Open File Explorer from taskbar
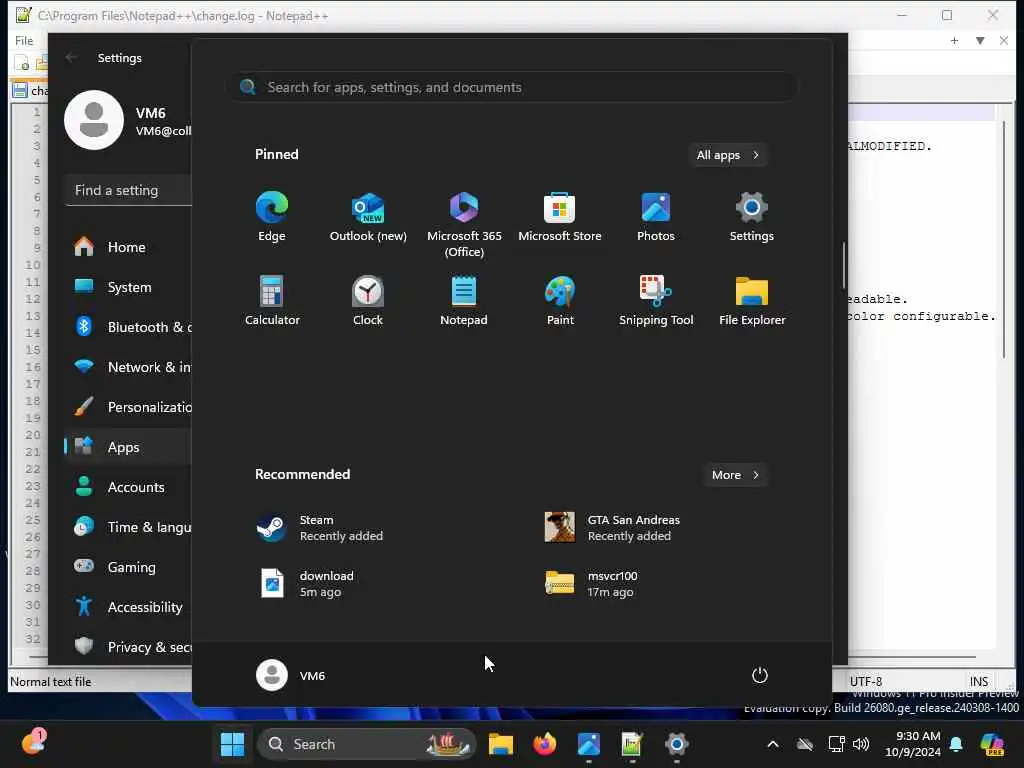 [x=501, y=744]
